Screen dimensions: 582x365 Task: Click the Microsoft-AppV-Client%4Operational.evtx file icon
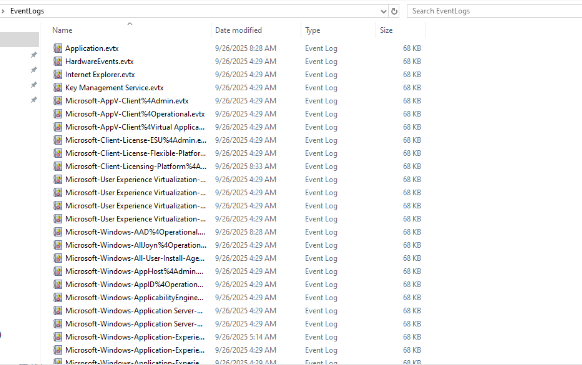pos(58,114)
